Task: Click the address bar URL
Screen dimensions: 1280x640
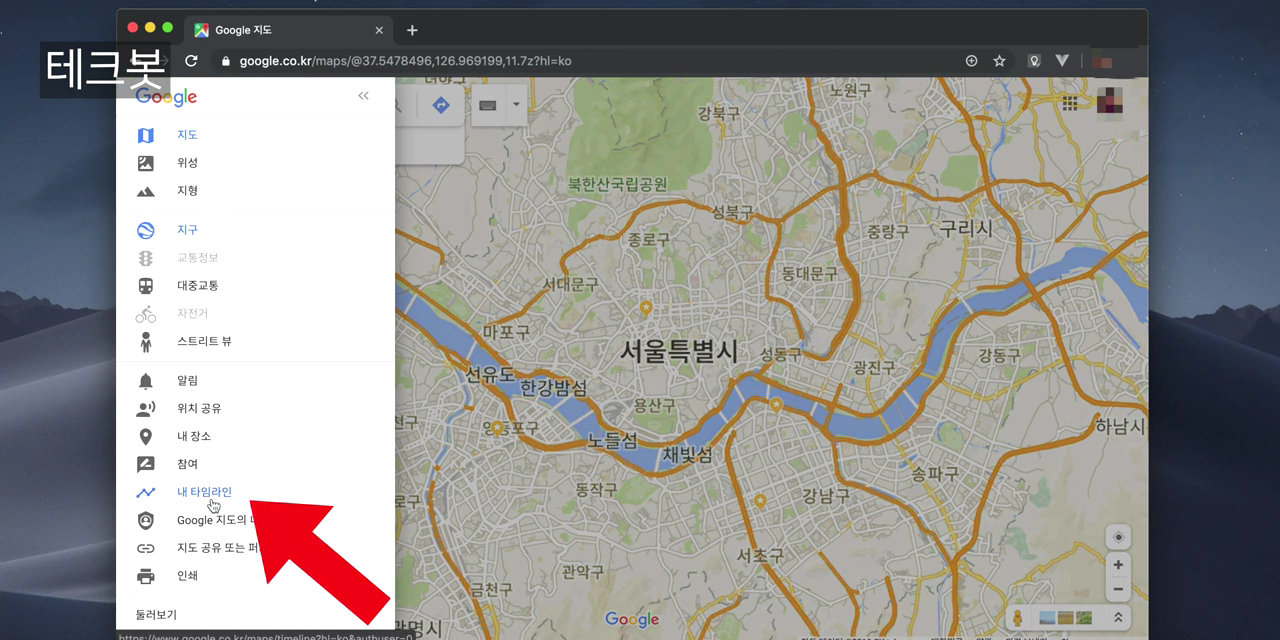Action: point(405,61)
